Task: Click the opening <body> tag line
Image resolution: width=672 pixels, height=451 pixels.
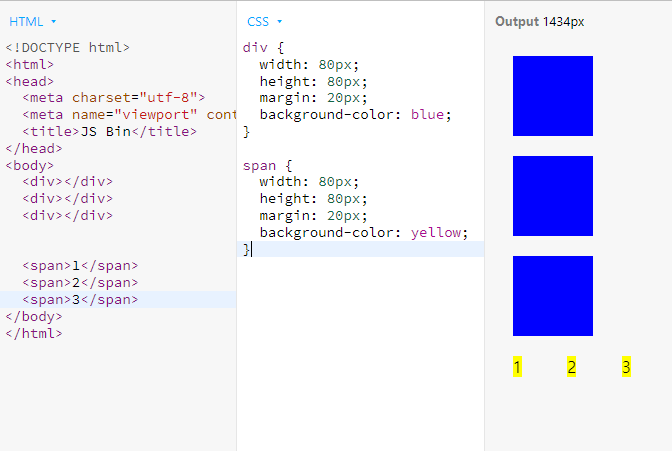Action: tap(30, 165)
